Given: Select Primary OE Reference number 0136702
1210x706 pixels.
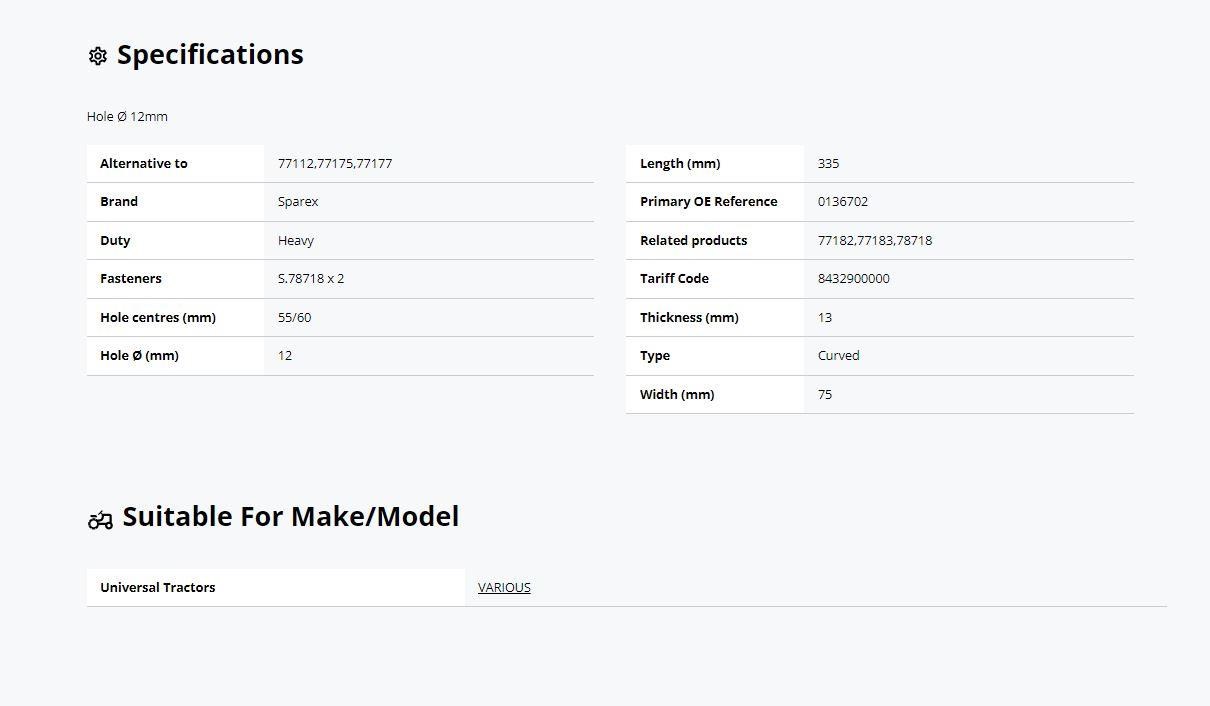Looking at the screenshot, I should [843, 201].
